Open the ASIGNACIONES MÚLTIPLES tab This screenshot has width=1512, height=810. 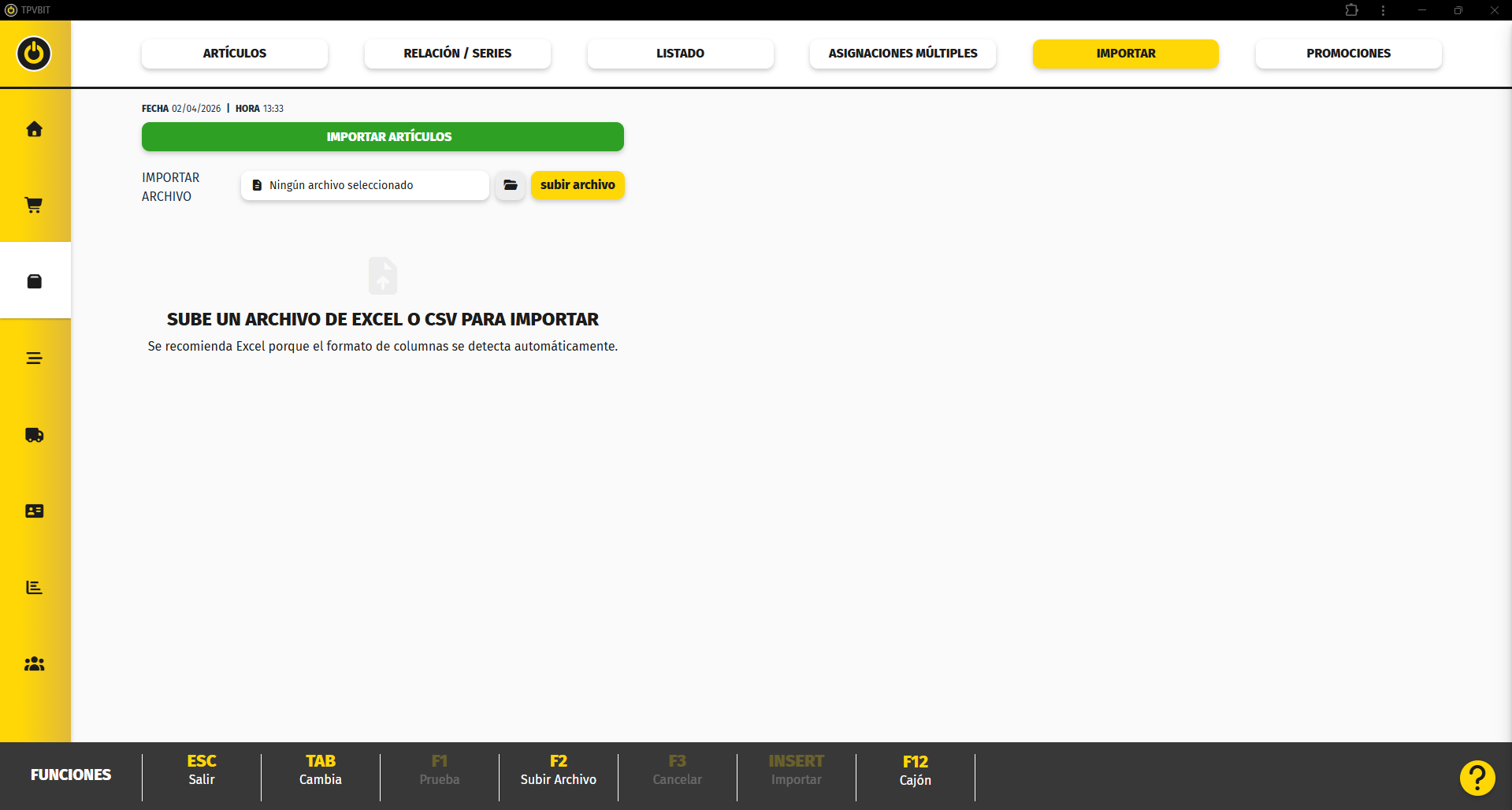902,54
